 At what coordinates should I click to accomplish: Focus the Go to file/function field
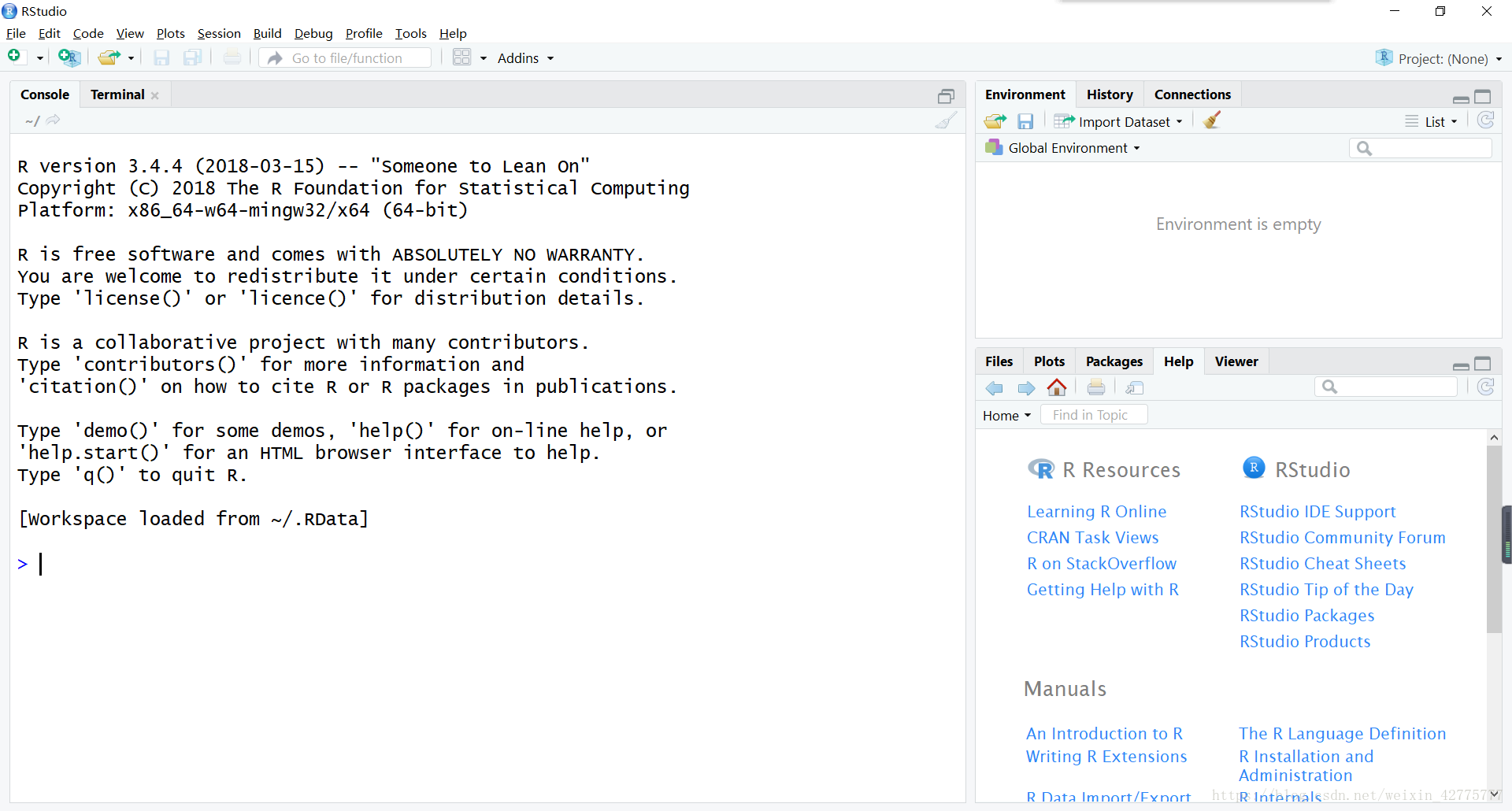point(346,58)
